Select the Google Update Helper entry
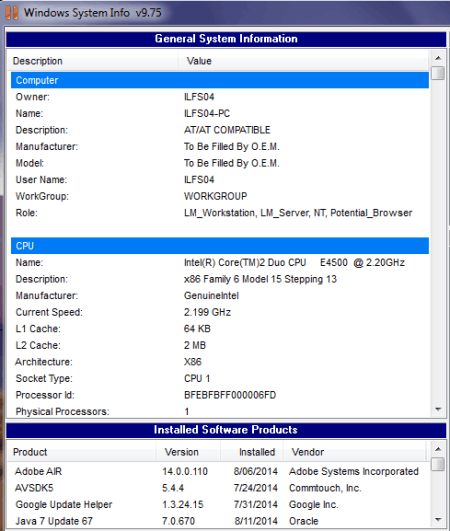 coord(218,505)
